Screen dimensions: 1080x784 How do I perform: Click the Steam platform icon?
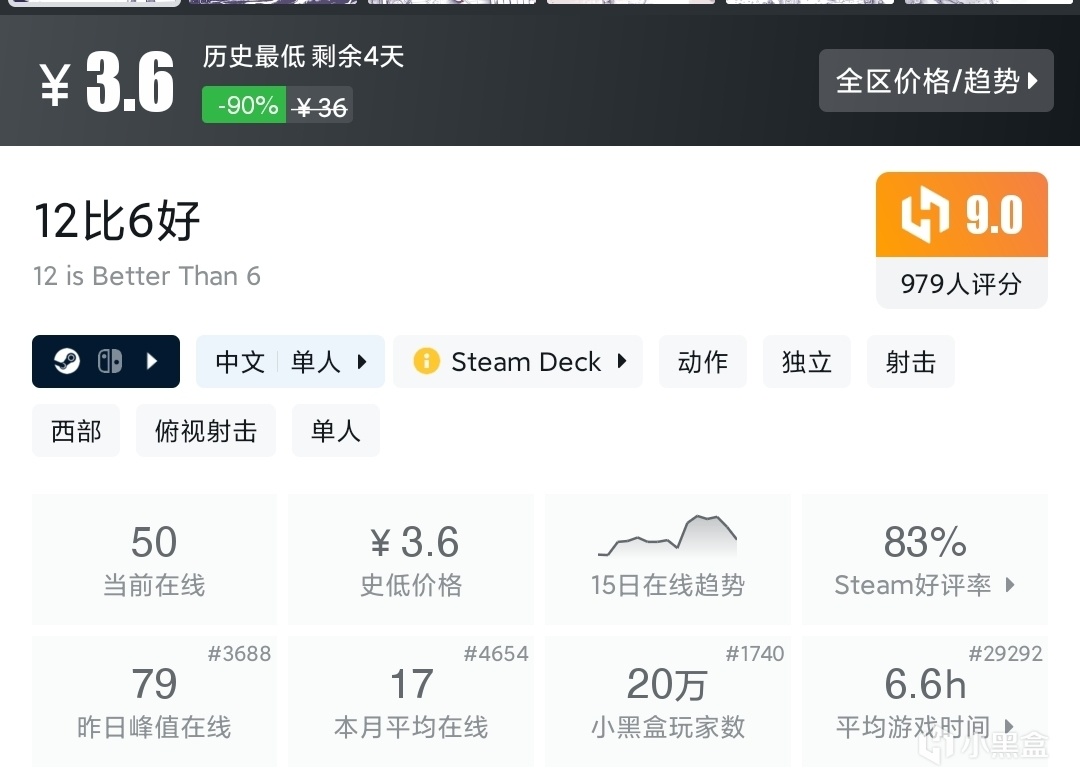[67, 361]
